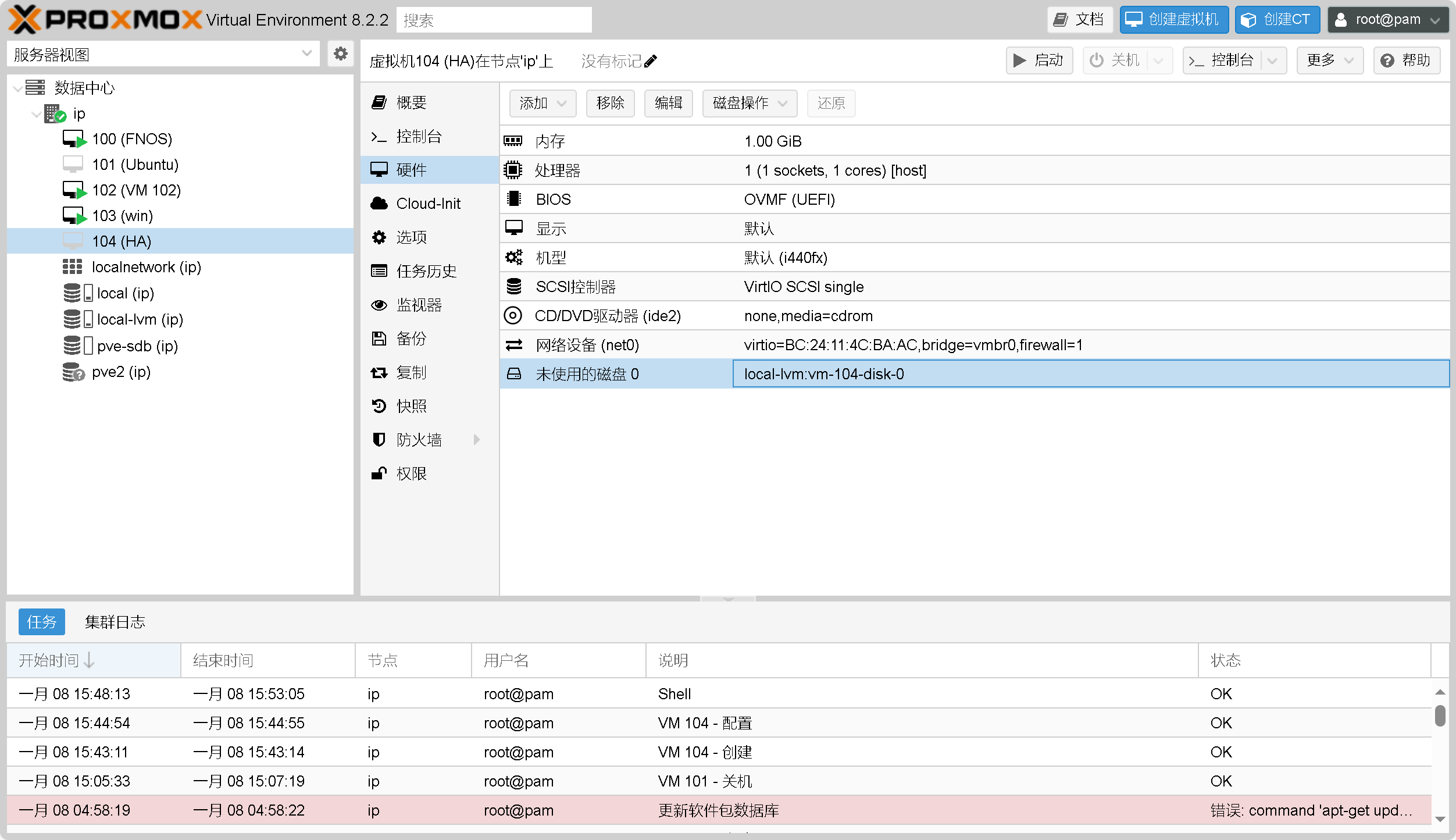Open the Cloud-Init section
This screenshot has height=840, width=1456.
pyautogui.click(x=429, y=204)
